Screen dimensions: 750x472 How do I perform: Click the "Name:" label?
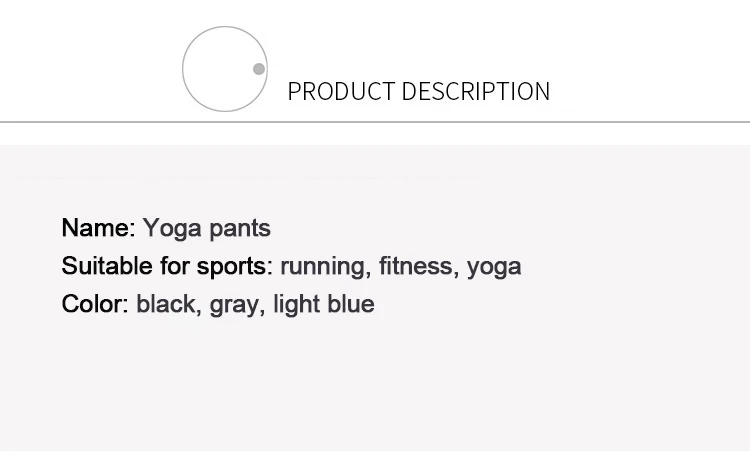(98, 228)
